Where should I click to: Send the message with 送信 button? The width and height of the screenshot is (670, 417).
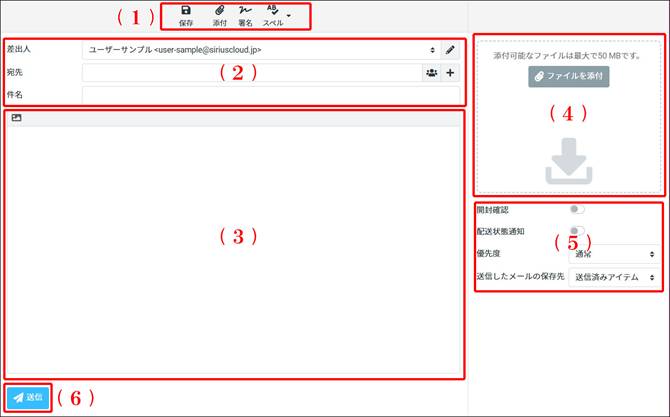pos(28,397)
